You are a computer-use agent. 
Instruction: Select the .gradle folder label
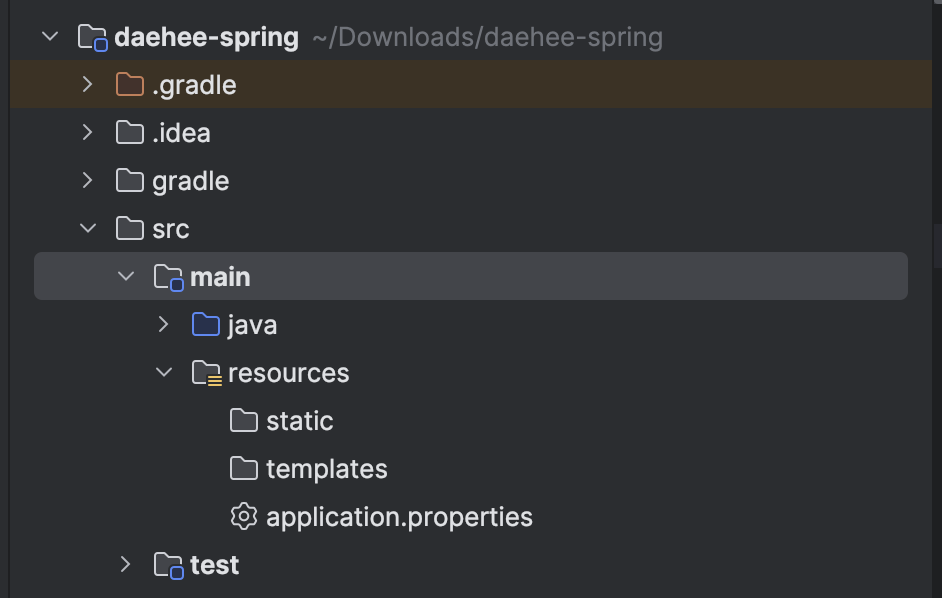194,85
